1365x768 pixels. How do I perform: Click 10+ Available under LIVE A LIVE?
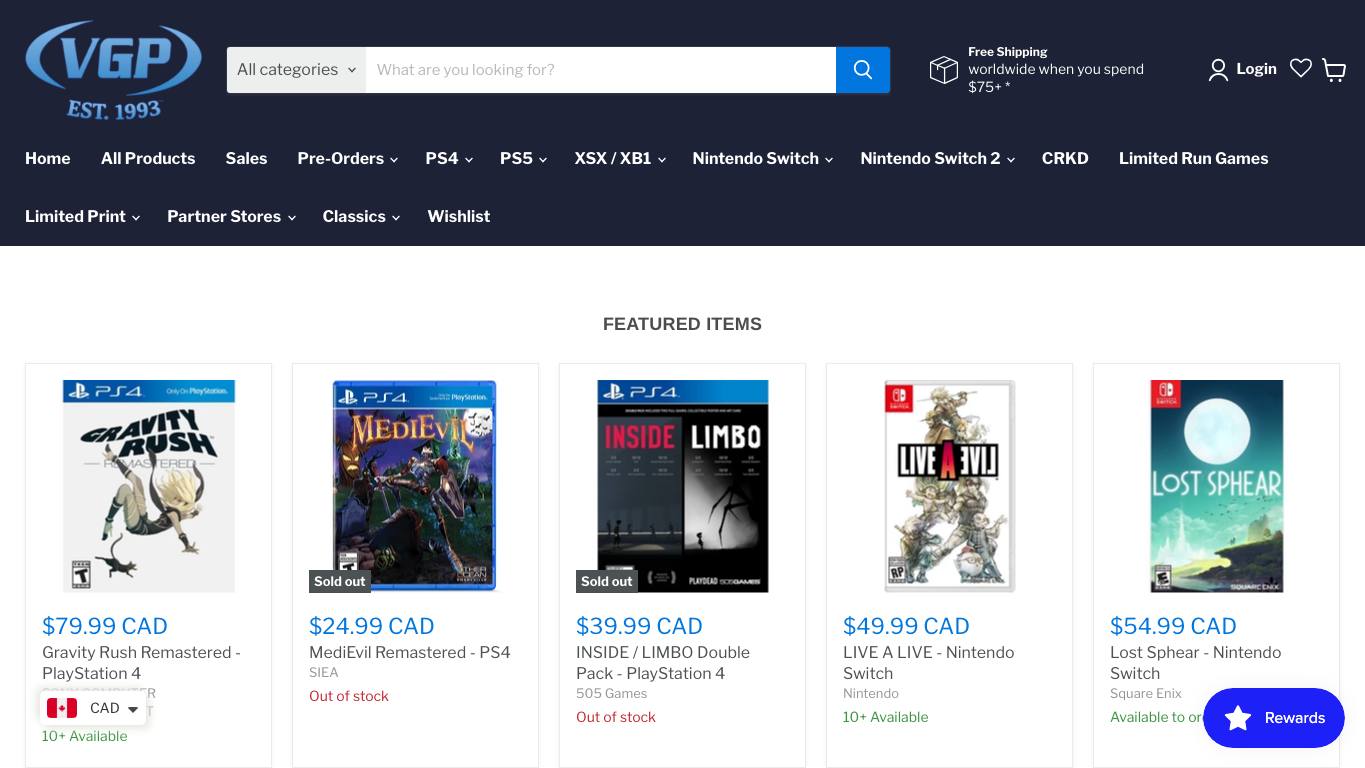click(x=885, y=717)
